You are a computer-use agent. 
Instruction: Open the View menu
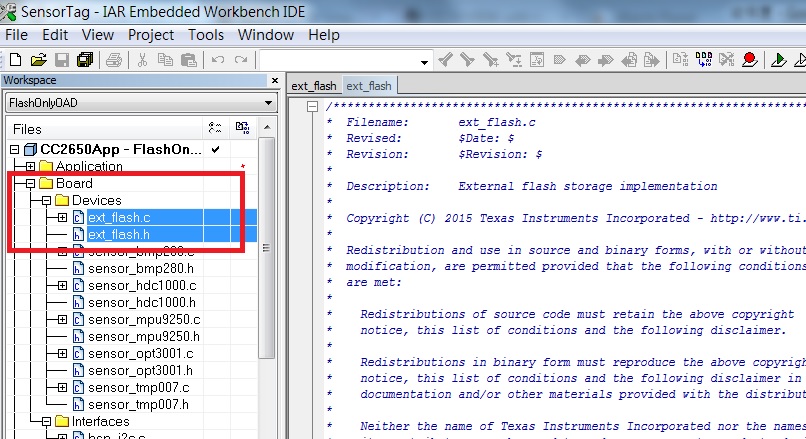point(98,35)
